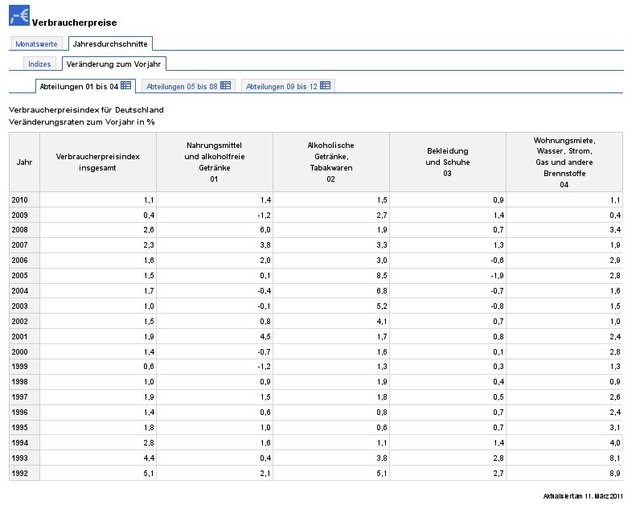This screenshot has width=640, height=509.
Task: Select the 1997 year row label
Action: 20,397
